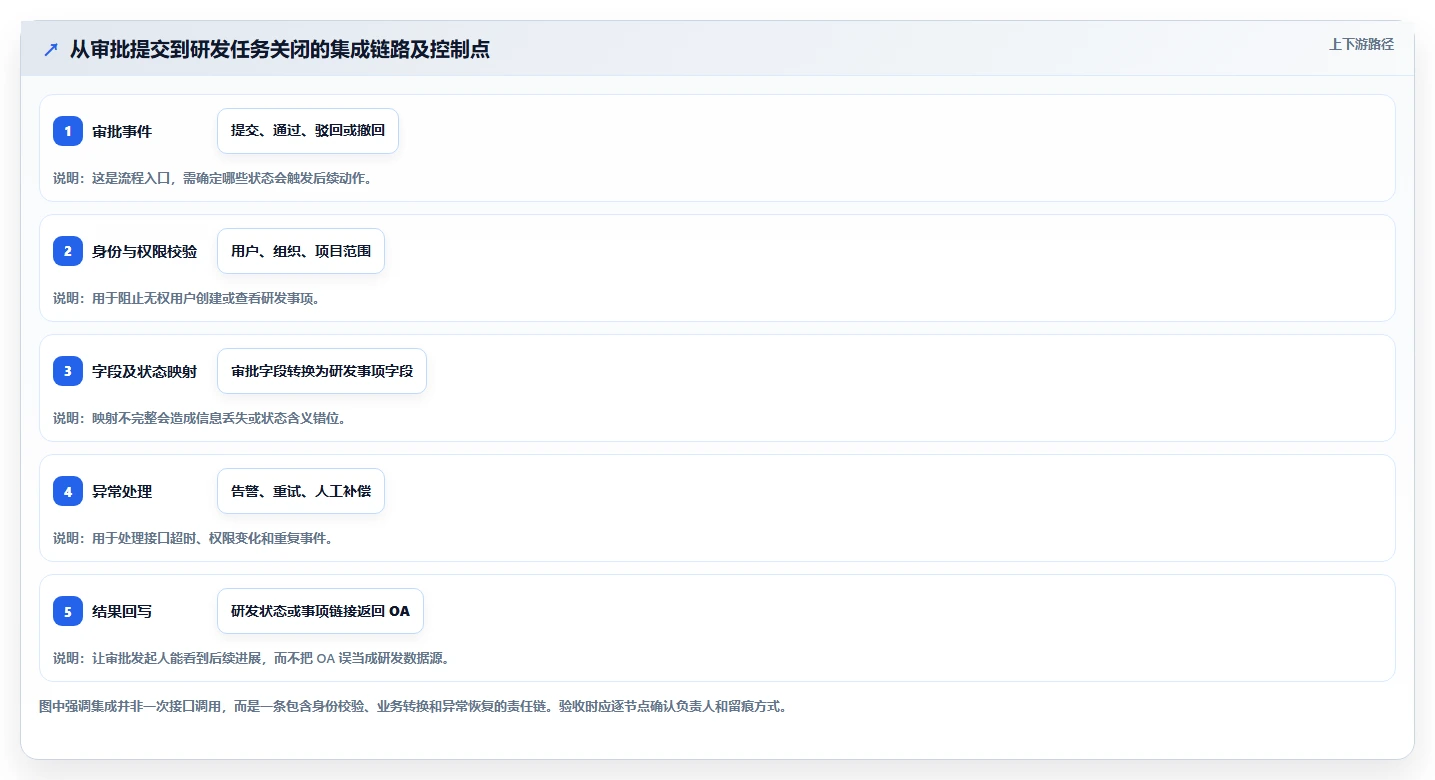Click the 审批字段转换为研发事项字段 chip
This screenshot has height=780, width=1435.
pyautogui.click(x=322, y=371)
